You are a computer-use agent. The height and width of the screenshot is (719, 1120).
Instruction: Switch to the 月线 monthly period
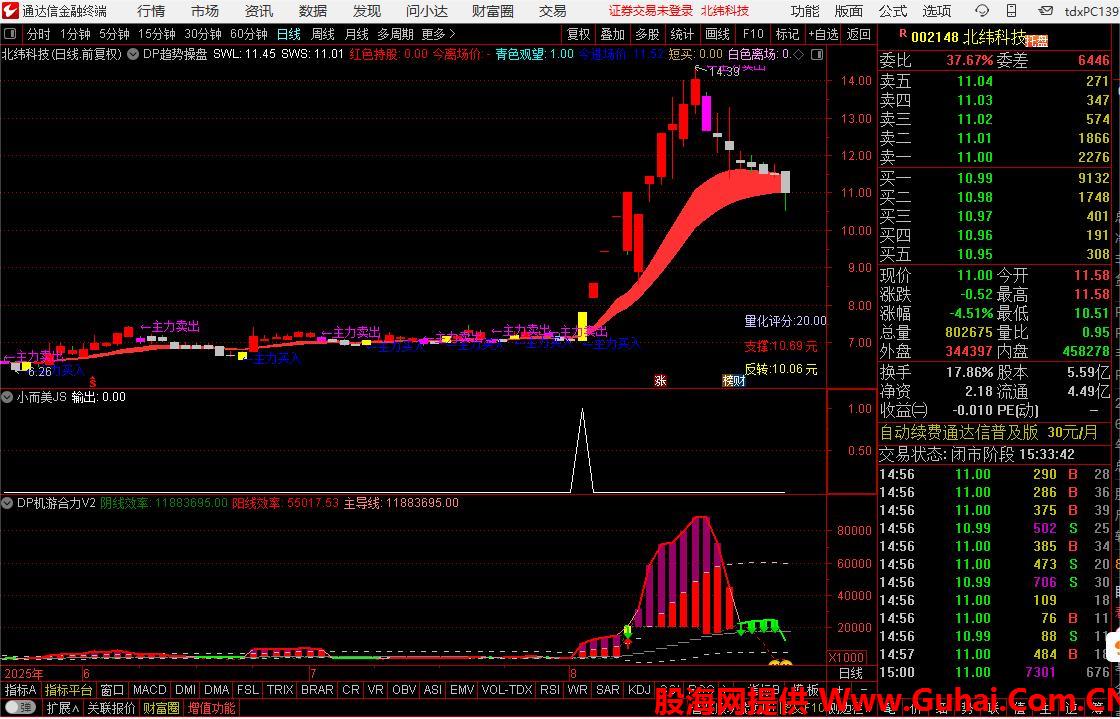pos(356,34)
